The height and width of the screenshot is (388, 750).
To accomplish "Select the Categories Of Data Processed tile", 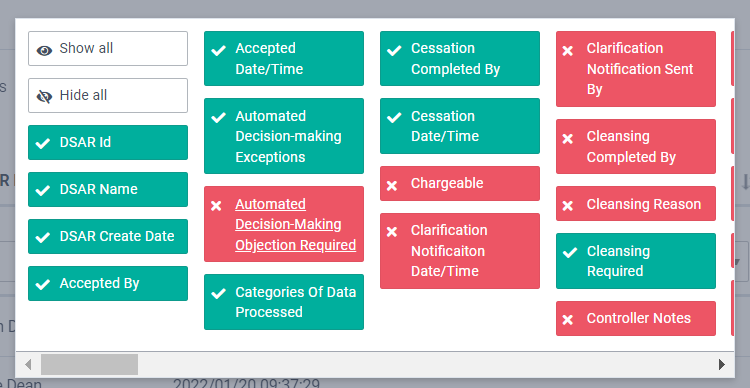I will [284, 302].
